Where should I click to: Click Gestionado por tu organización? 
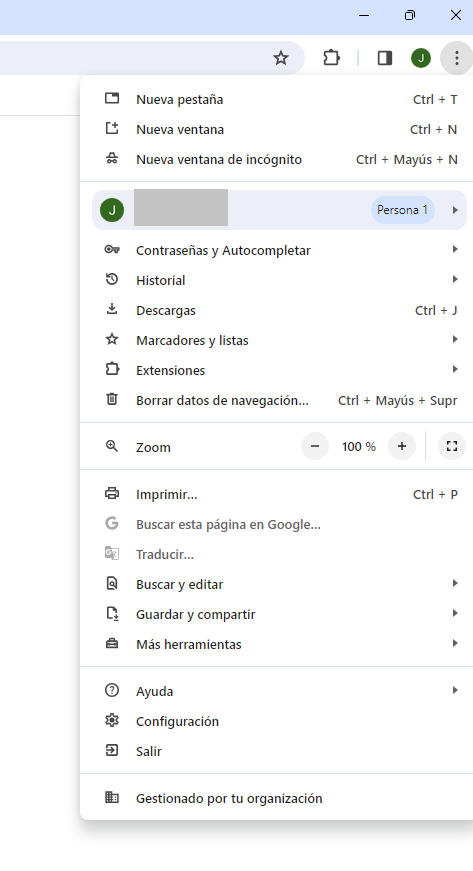pos(276,798)
